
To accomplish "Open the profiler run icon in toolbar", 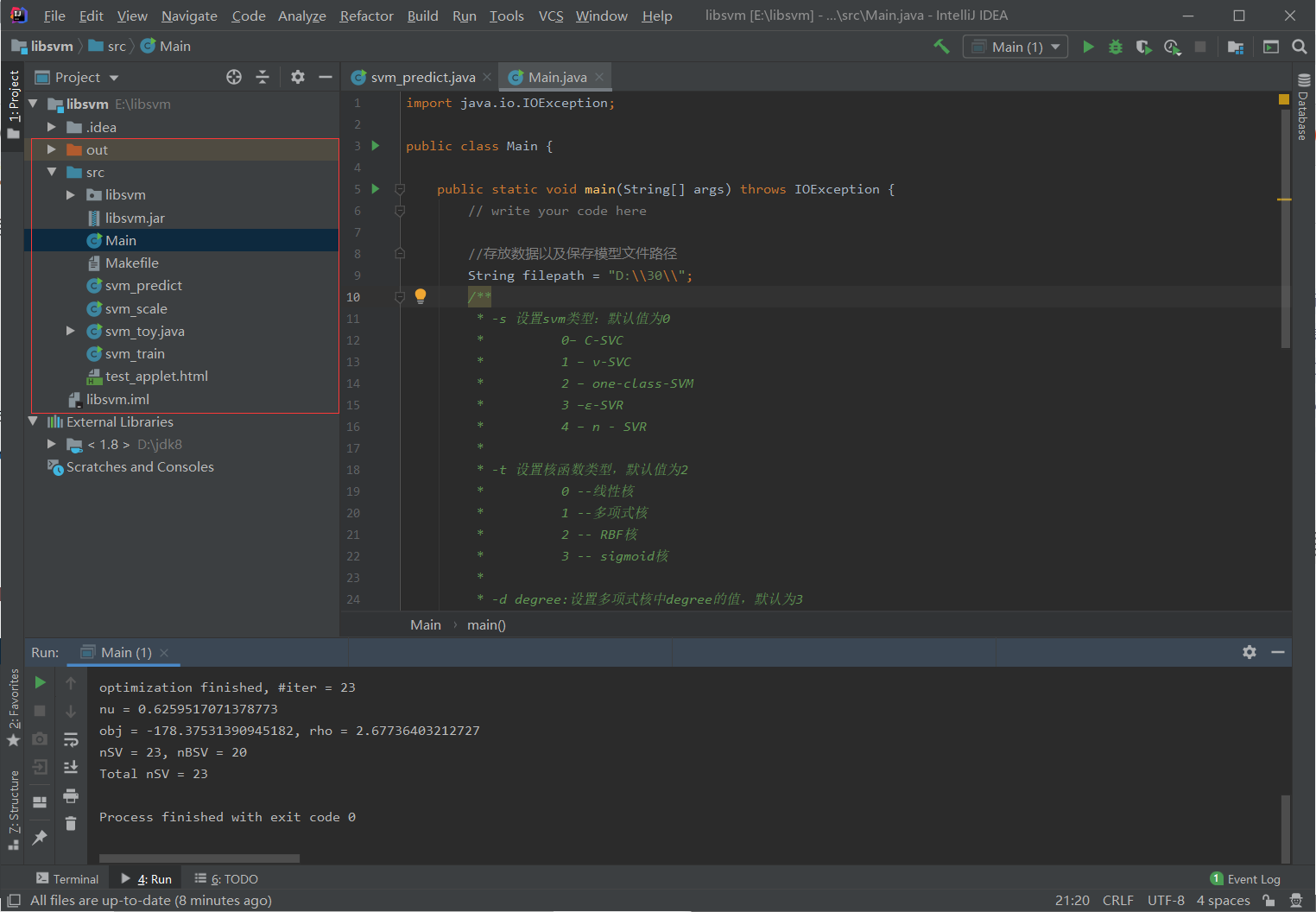I will click(1172, 47).
